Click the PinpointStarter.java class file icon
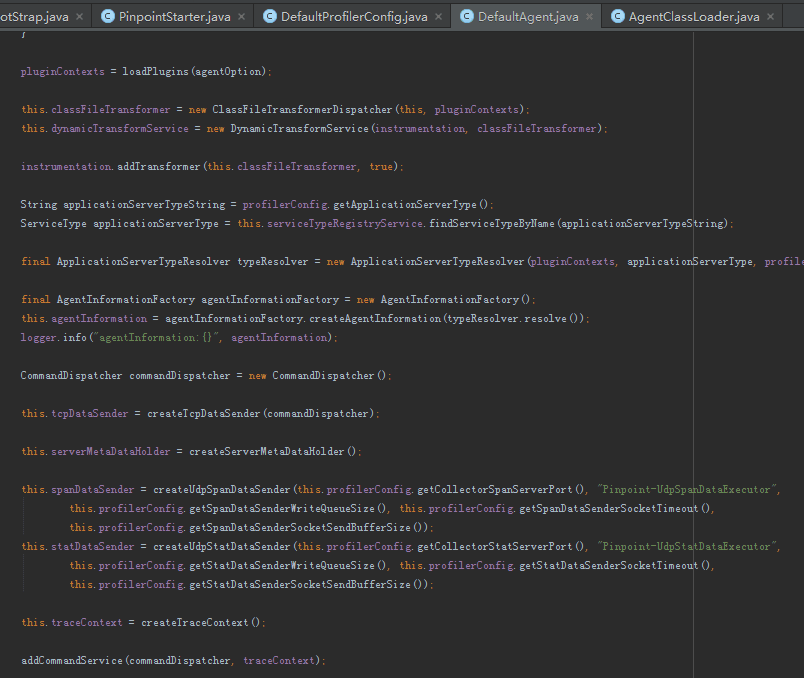 click(x=106, y=16)
